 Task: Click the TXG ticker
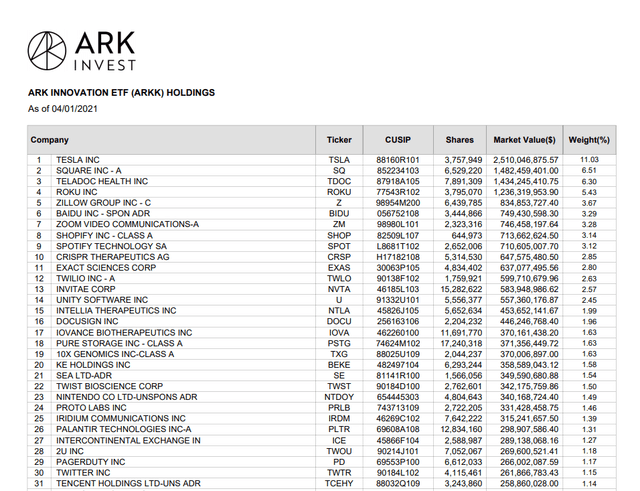tap(339, 354)
